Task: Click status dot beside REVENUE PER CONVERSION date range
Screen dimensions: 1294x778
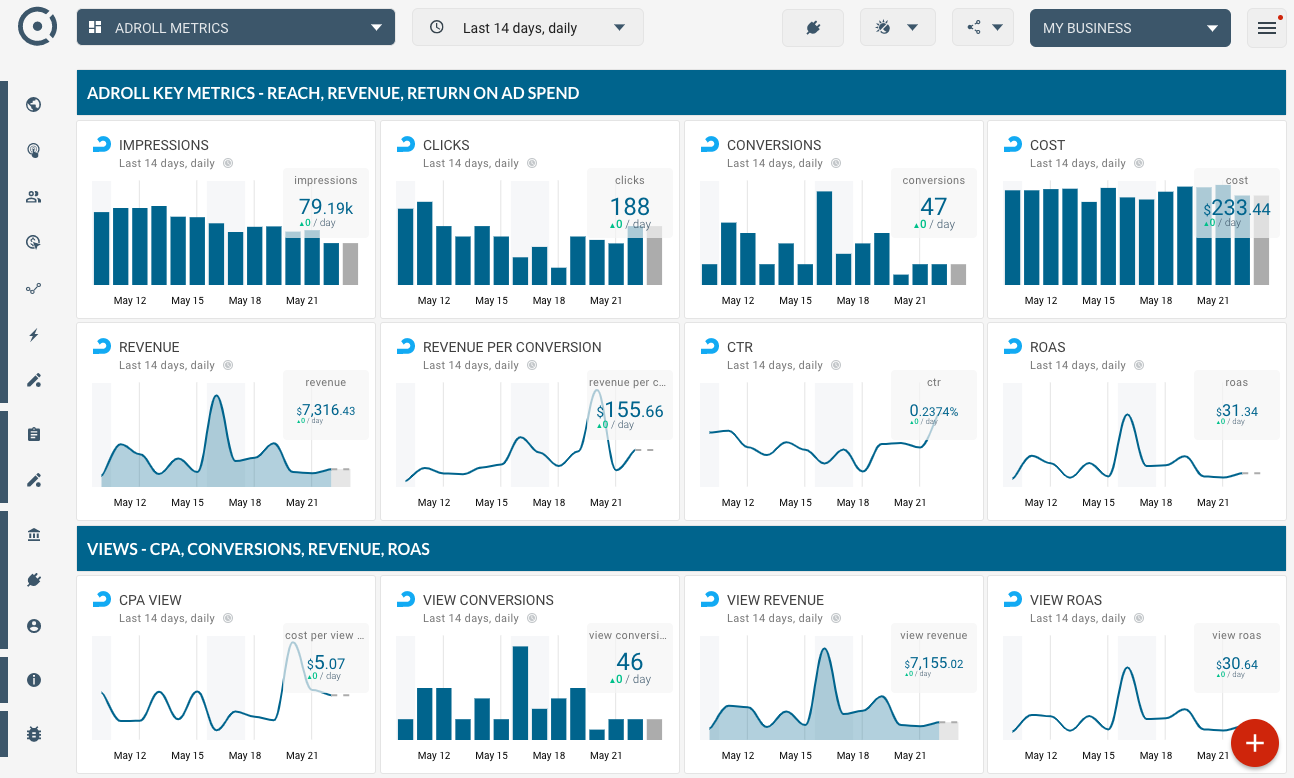Action: 532,365
